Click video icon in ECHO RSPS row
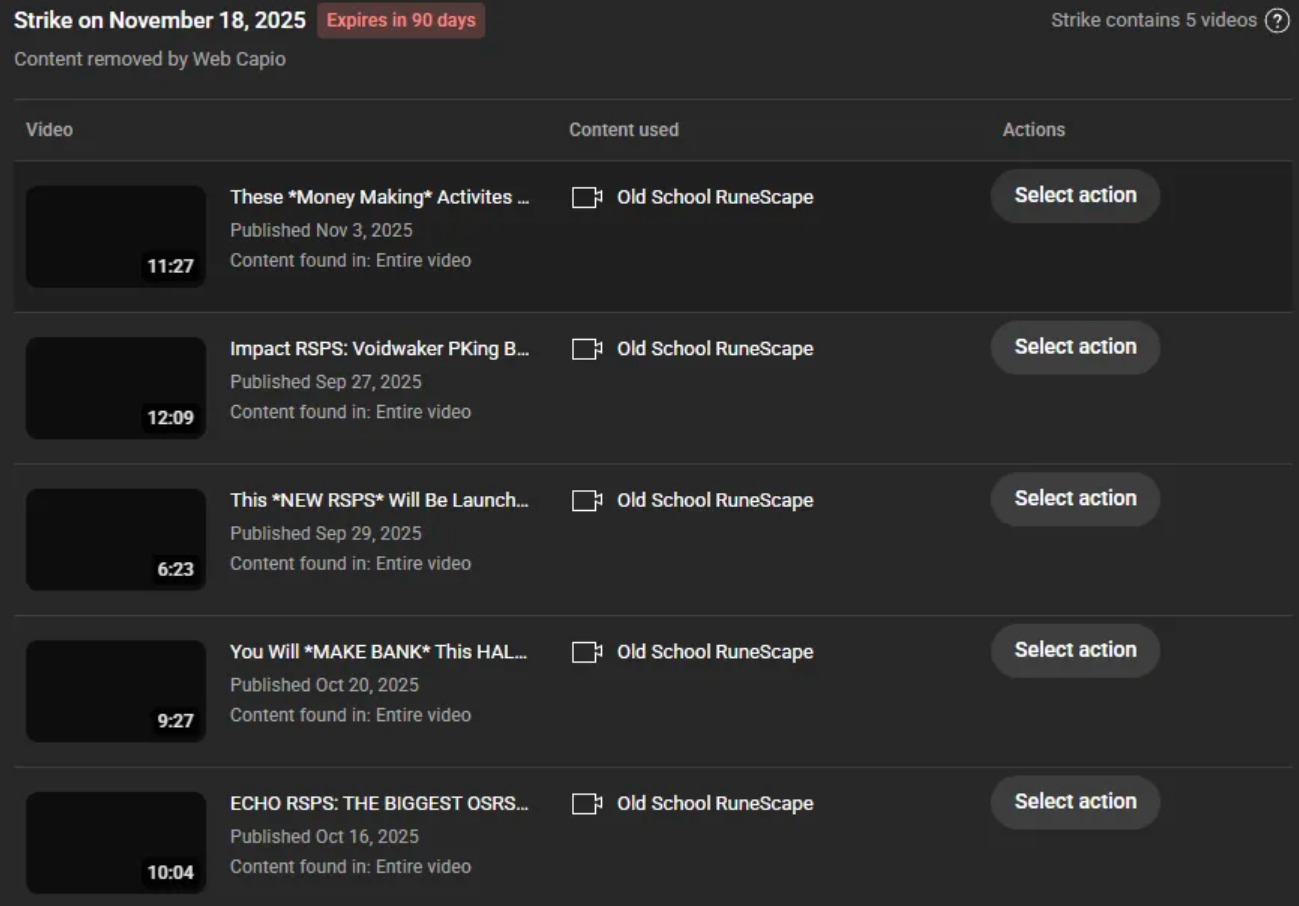 pyautogui.click(x=586, y=804)
